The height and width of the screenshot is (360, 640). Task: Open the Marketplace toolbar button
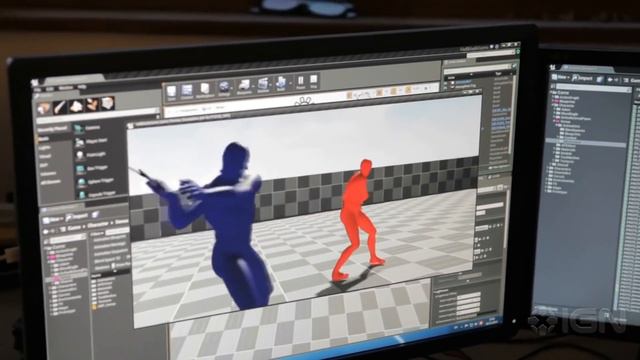pyautogui.click(x=205, y=90)
